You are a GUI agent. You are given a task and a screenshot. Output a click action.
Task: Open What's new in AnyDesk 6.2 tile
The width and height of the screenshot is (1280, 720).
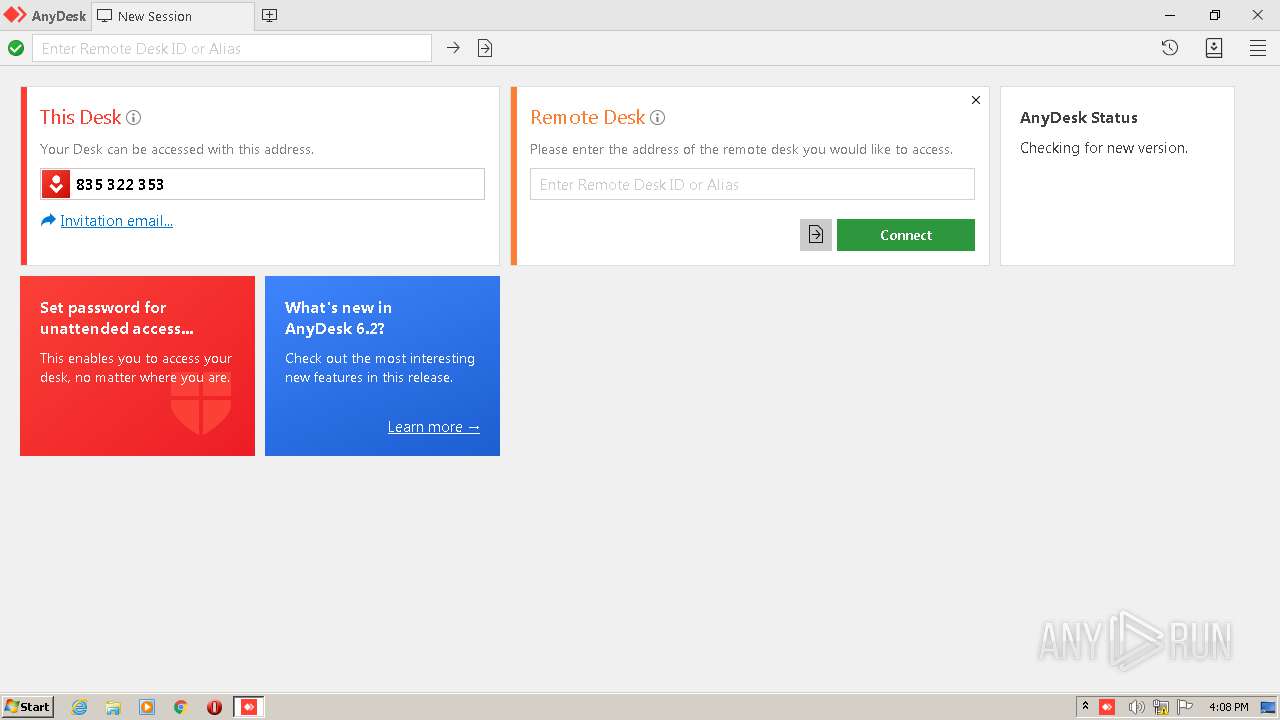[x=382, y=366]
